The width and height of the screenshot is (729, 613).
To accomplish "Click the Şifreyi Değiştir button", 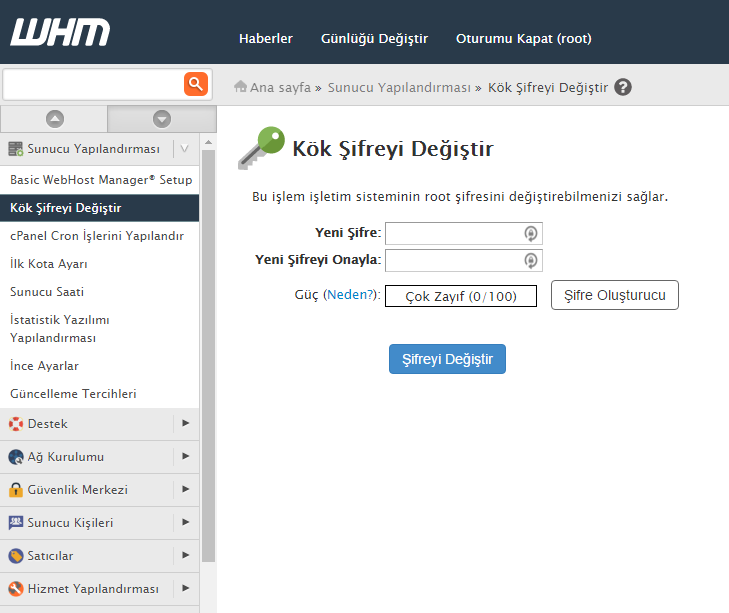I will click(447, 359).
